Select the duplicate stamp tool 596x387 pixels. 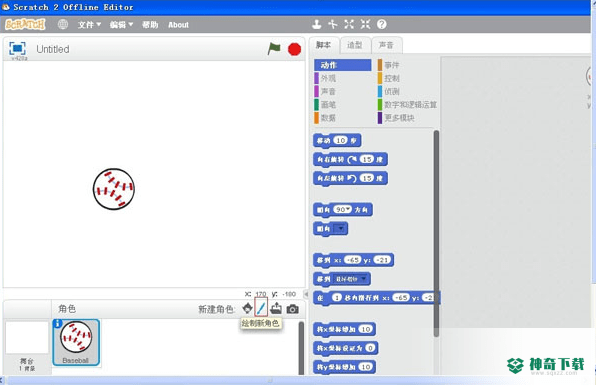[x=316, y=24]
